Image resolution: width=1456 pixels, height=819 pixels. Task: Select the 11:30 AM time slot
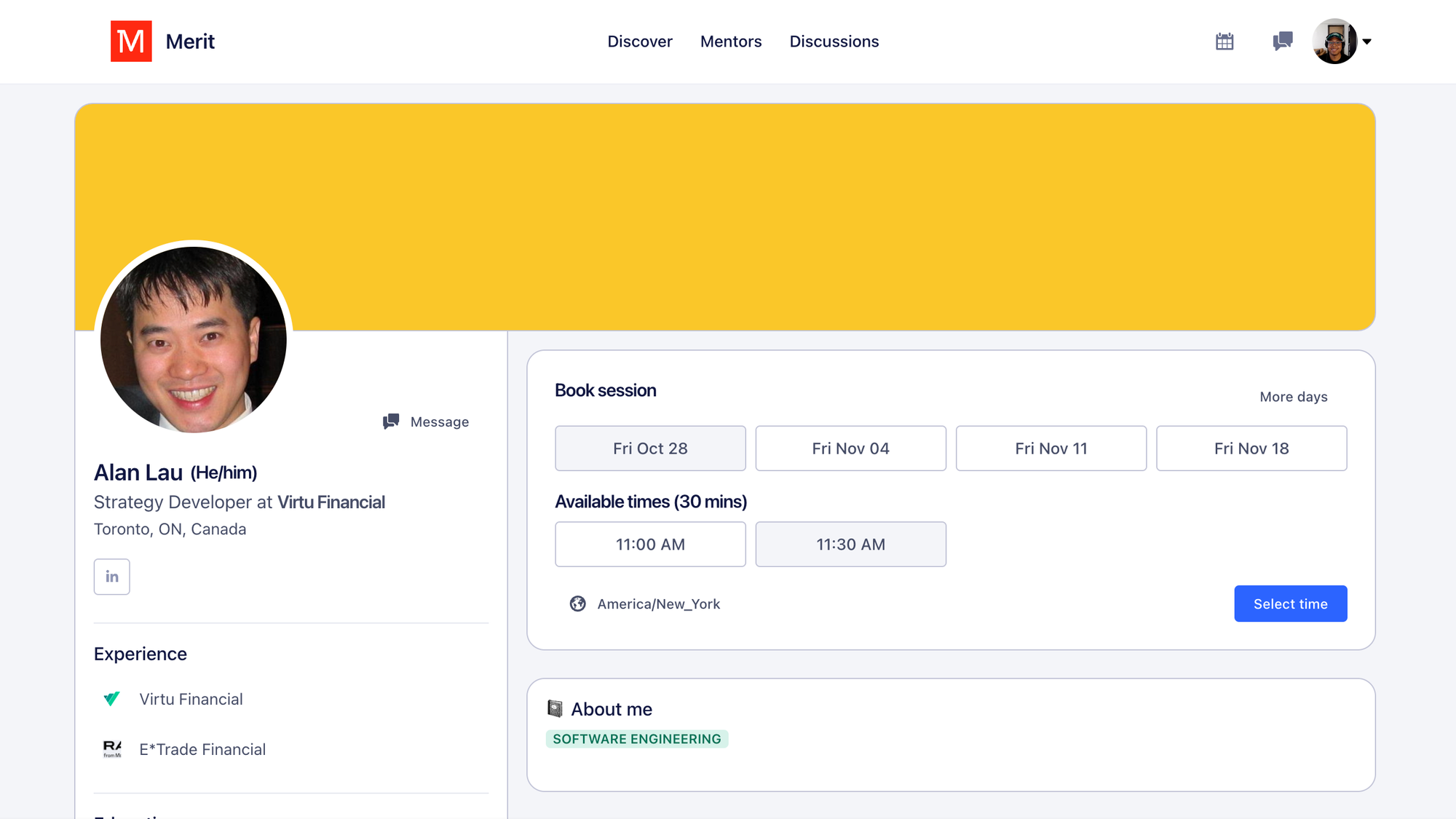(850, 544)
